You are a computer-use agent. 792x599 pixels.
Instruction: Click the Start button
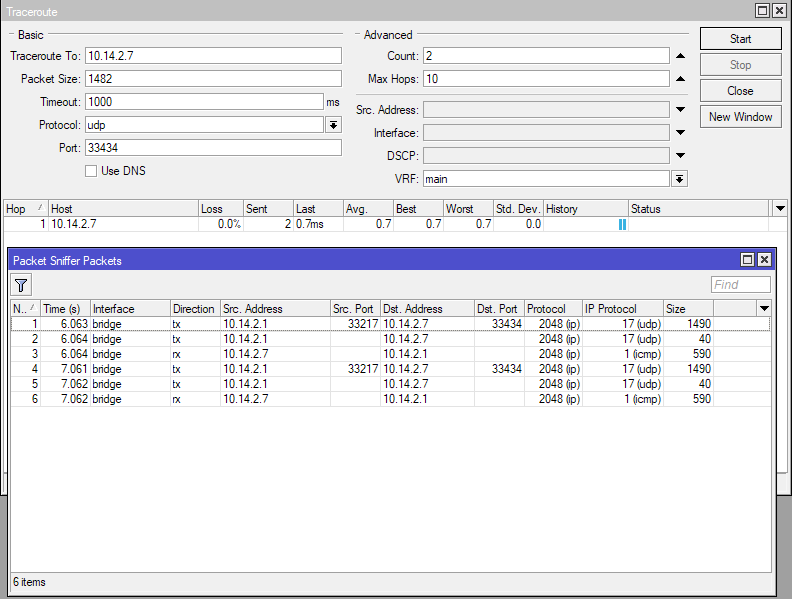[740, 39]
